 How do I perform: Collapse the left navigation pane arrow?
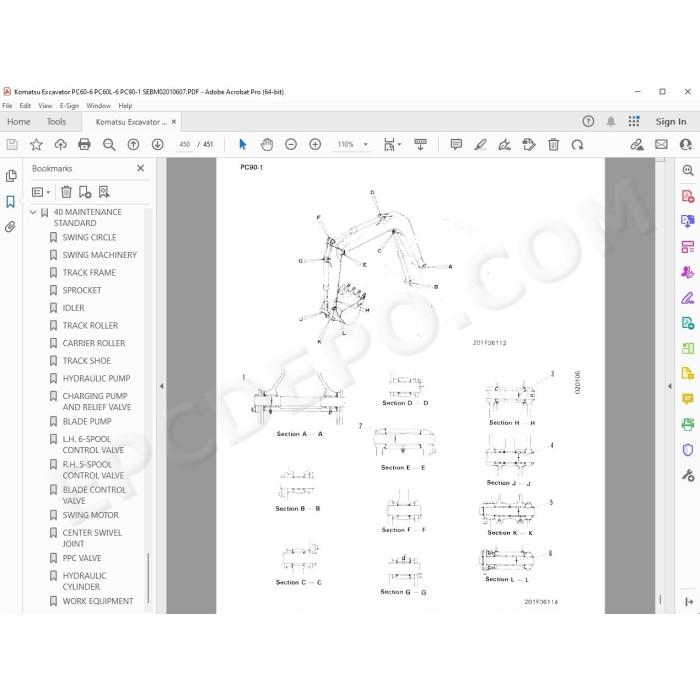(162, 386)
